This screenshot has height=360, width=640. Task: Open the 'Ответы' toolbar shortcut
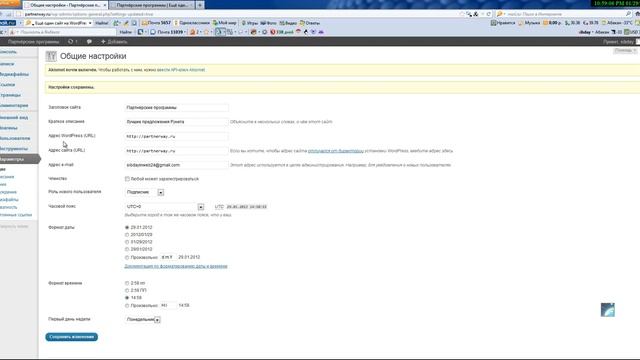(310, 23)
